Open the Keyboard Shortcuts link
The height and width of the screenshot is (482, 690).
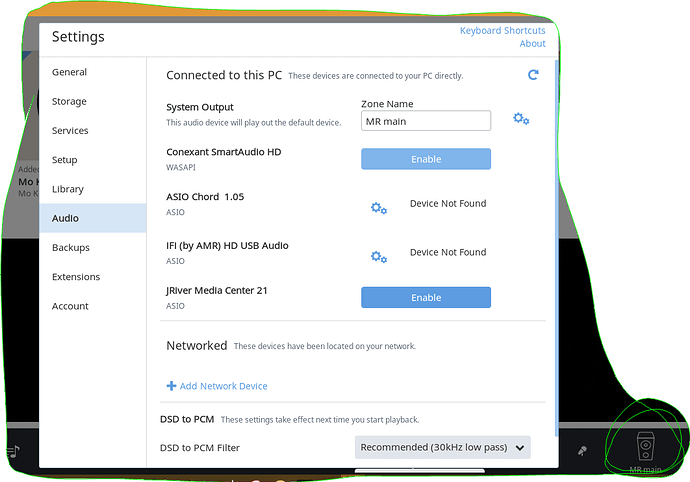(503, 31)
